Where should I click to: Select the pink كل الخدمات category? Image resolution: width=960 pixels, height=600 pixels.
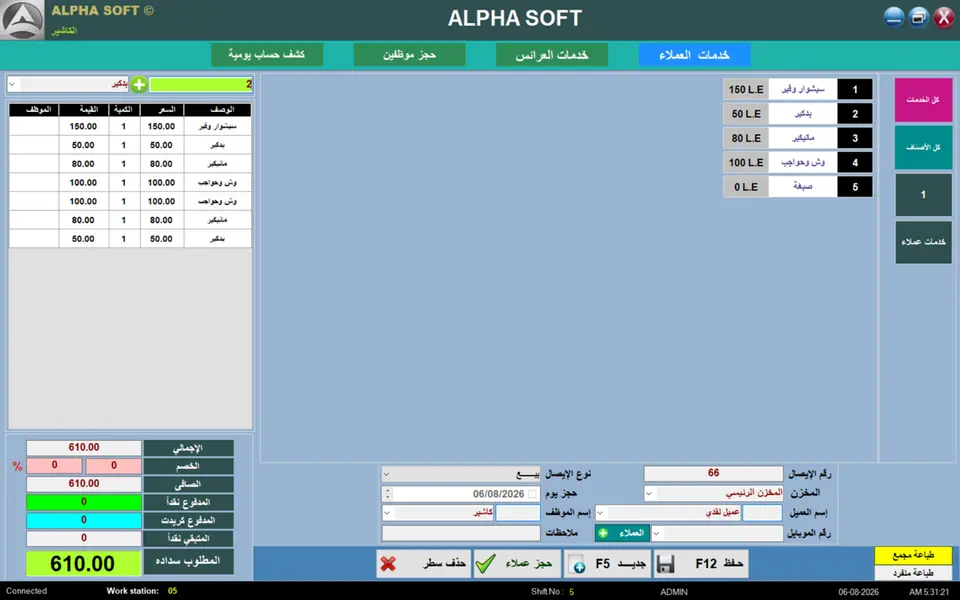point(923,99)
